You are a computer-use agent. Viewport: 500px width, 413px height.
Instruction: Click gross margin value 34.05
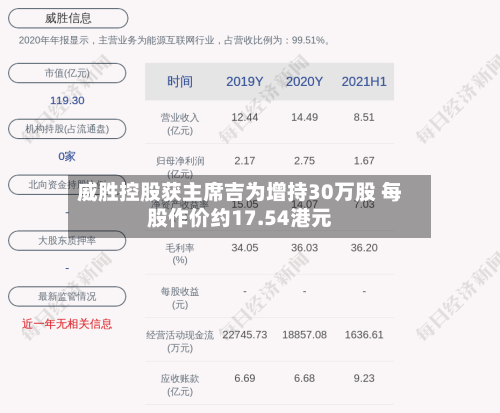point(245,248)
